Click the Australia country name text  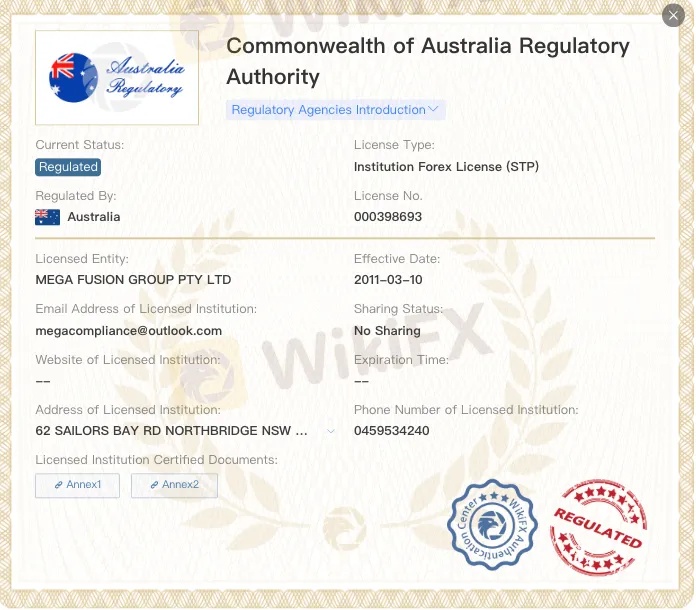click(x=94, y=217)
